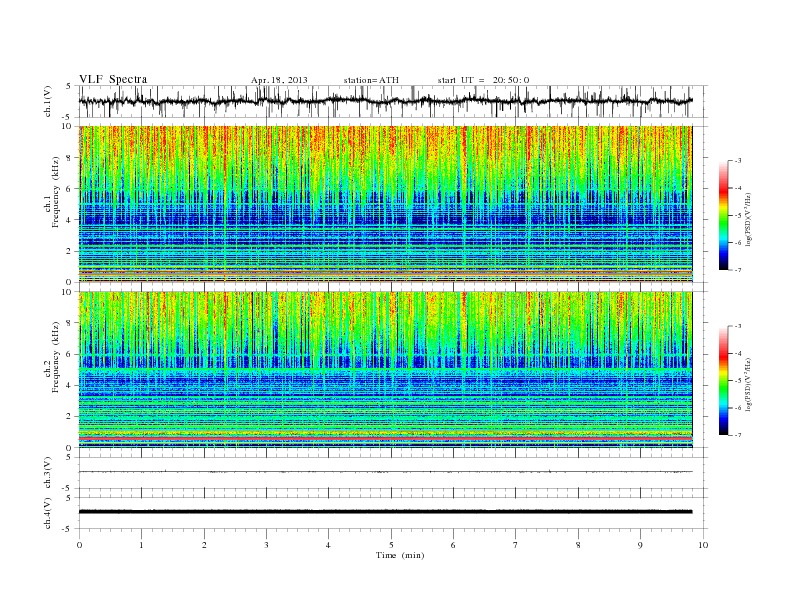
Task: Click time-axis tick label "4"
Action: tap(328, 545)
